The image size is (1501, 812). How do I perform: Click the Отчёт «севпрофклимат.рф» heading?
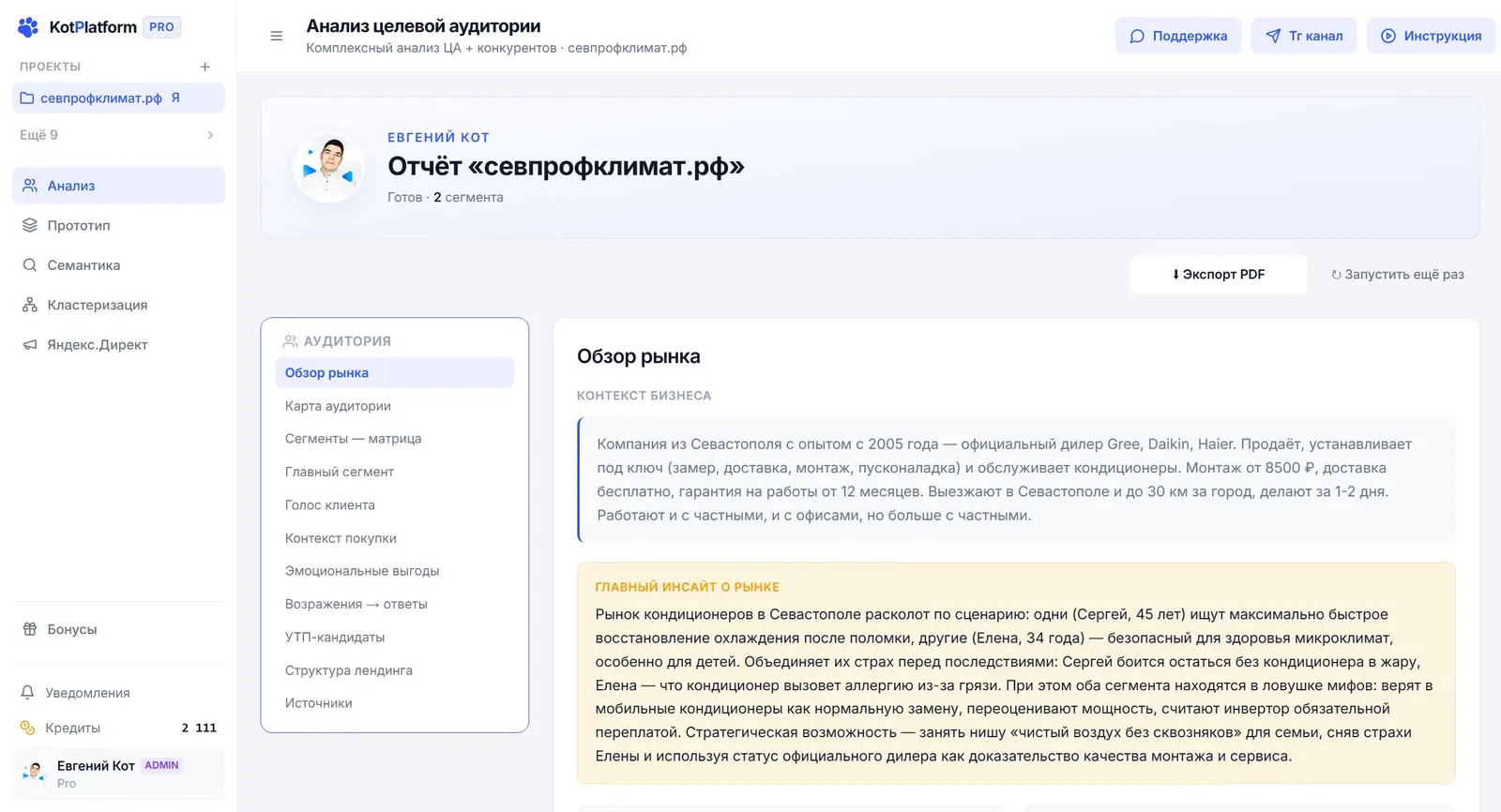click(566, 166)
